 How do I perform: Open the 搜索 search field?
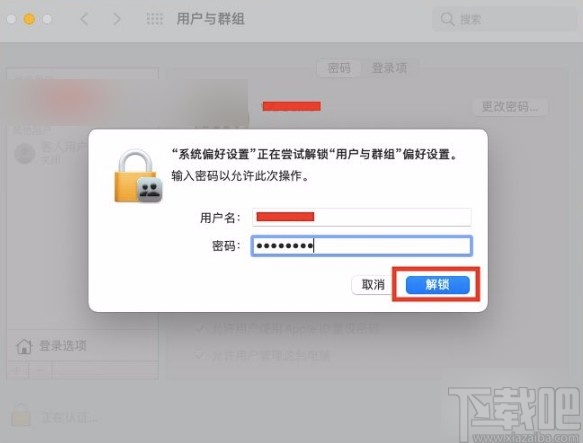coord(505,19)
